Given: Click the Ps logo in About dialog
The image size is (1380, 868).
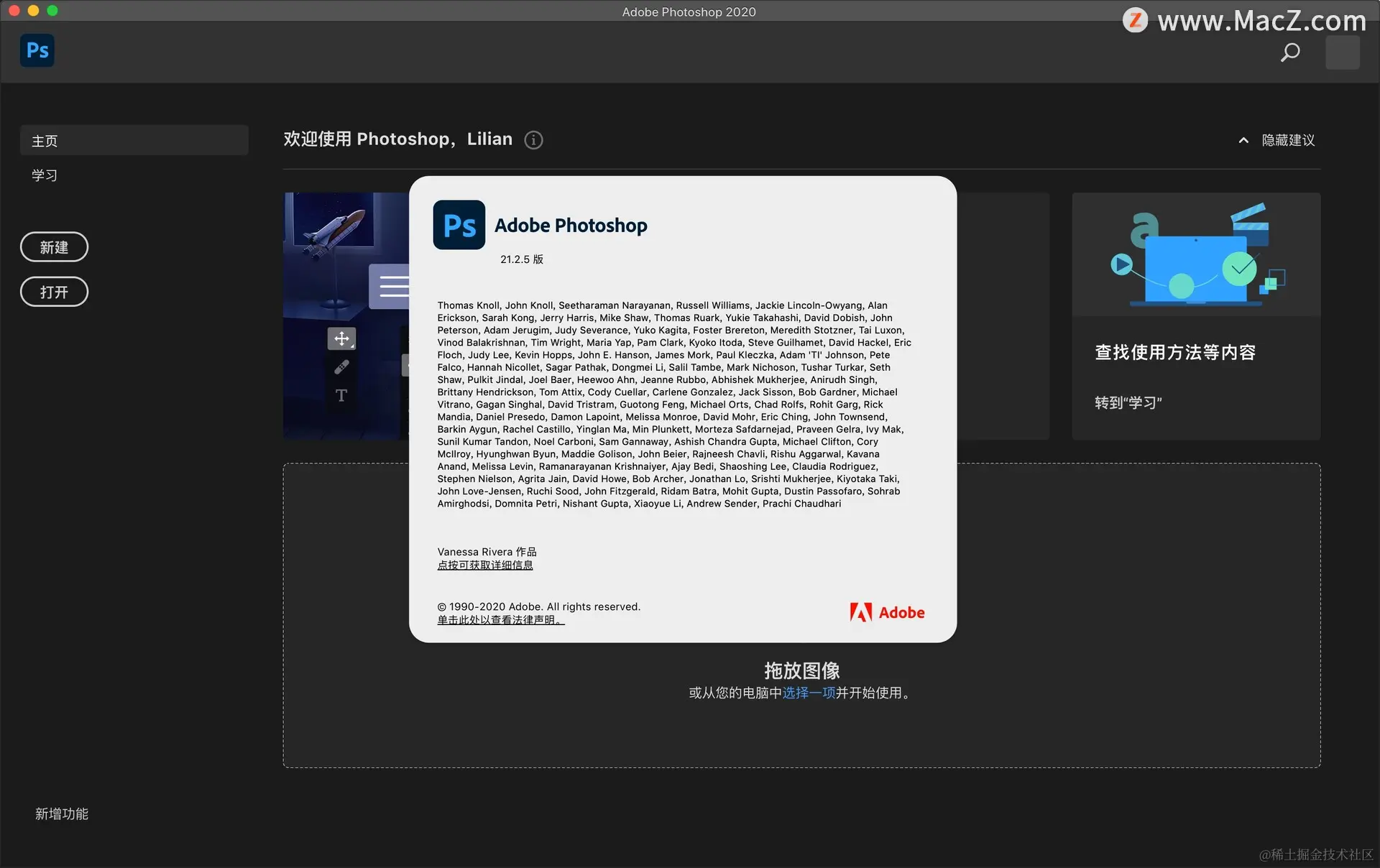Looking at the screenshot, I should pyautogui.click(x=459, y=225).
